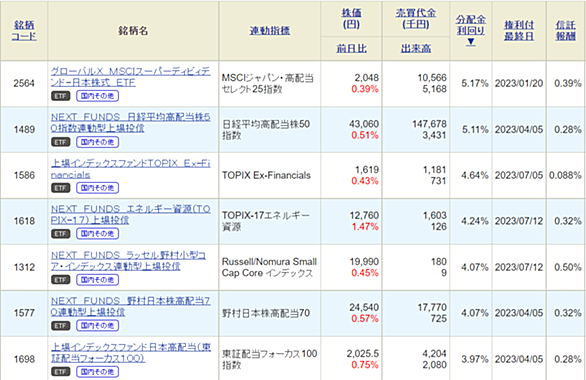The width and height of the screenshot is (586, 380).
Task: Open NEXT FUNDS 野村日本株高配当70 link
Action: click(x=130, y=306)
